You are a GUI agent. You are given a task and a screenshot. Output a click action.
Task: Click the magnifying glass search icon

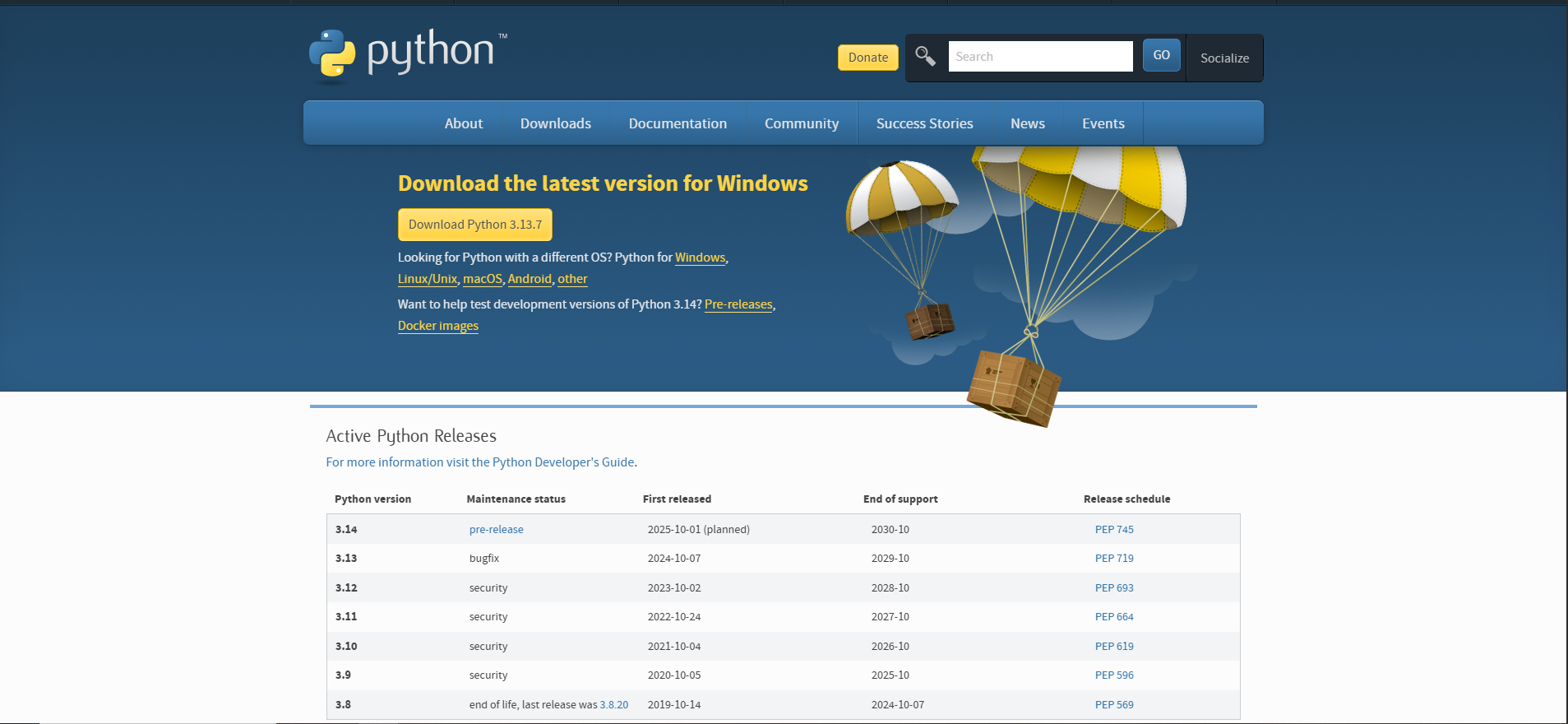coord(926,56)
